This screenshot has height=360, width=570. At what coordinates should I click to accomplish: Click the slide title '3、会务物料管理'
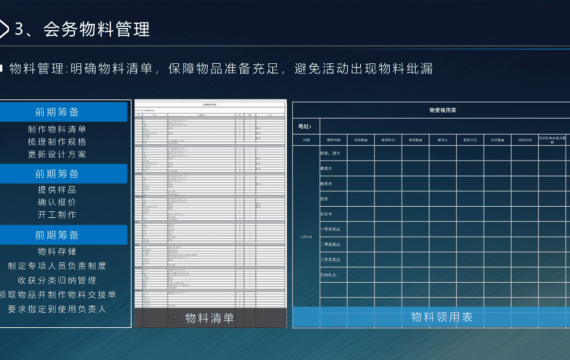(82, 29)
